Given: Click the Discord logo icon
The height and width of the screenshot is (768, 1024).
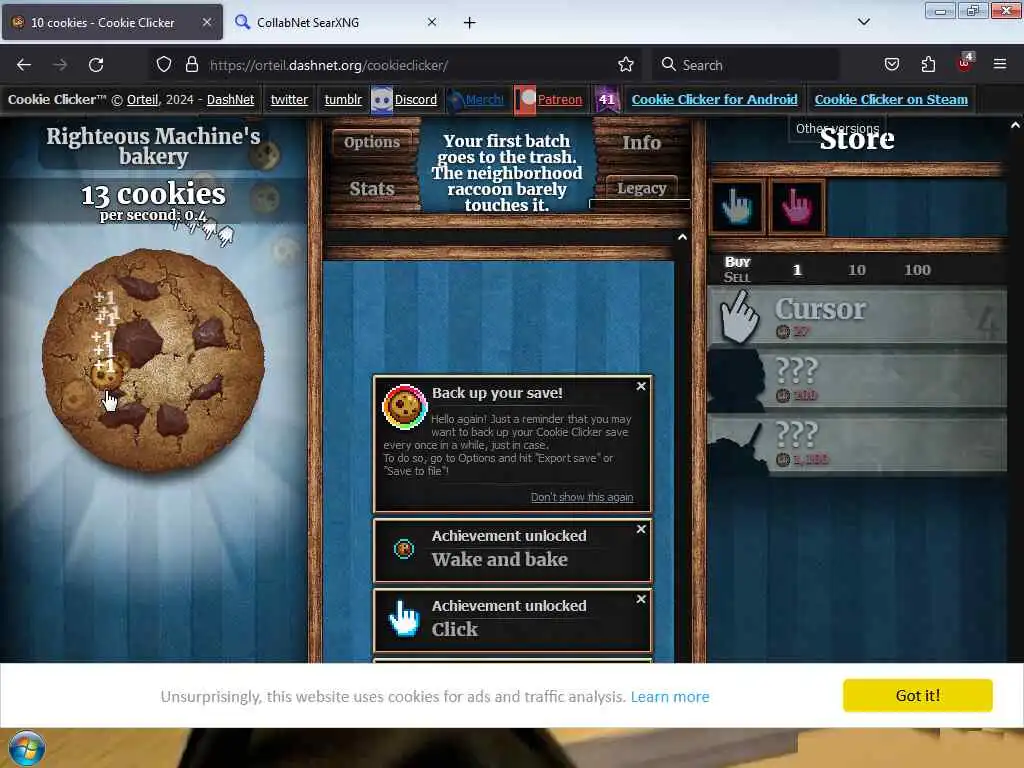Looking at the screenshot, I should tap(381, 99).
